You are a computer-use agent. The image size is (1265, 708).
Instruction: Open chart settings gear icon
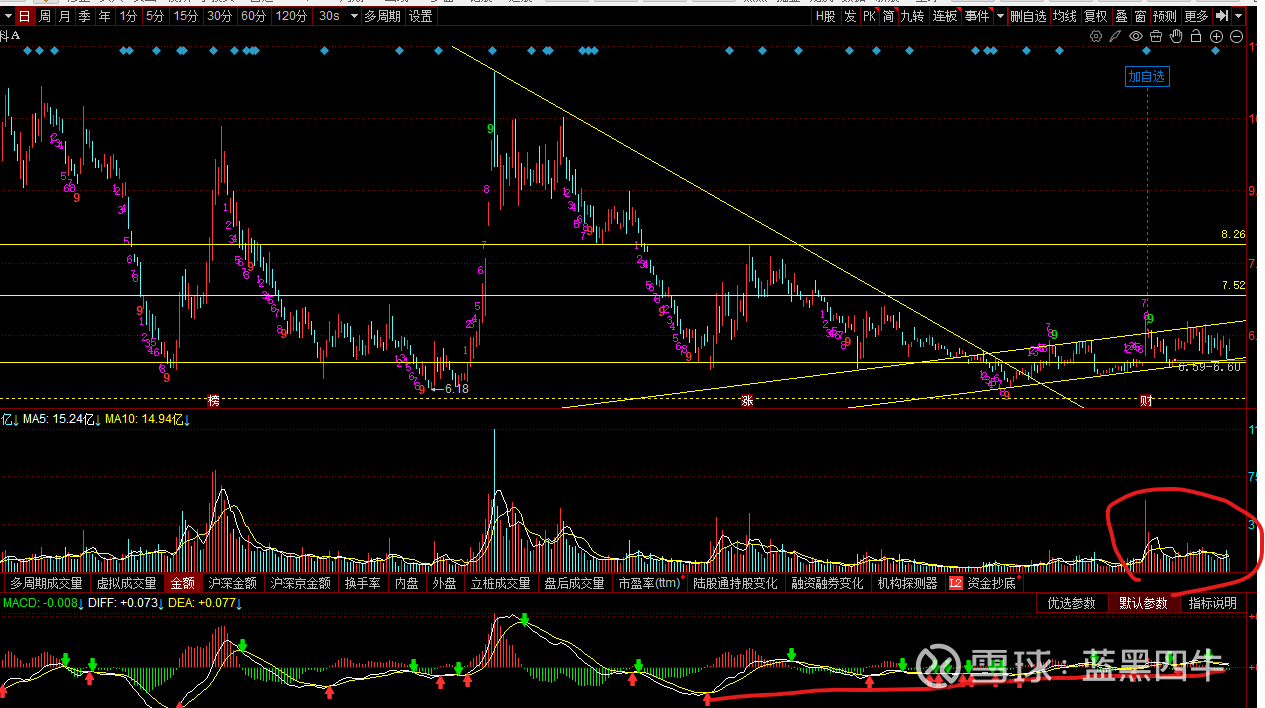(1096, 36)
